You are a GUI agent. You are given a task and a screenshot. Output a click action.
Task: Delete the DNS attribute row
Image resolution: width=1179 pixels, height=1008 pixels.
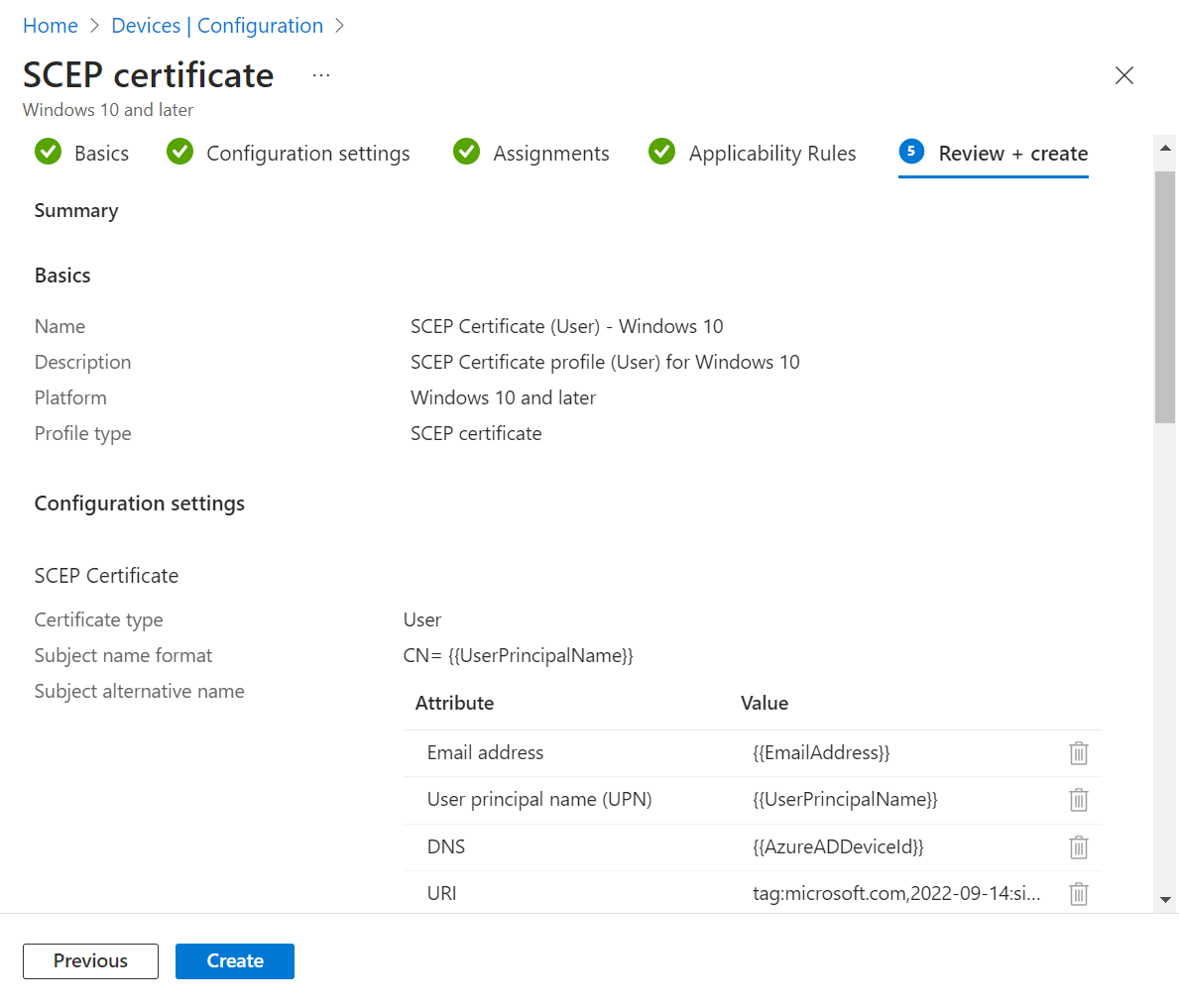click(1078, 846)
